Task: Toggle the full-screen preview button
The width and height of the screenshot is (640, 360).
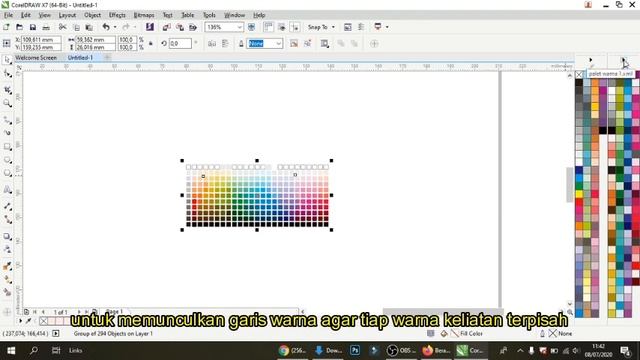Action: (251, 27)
